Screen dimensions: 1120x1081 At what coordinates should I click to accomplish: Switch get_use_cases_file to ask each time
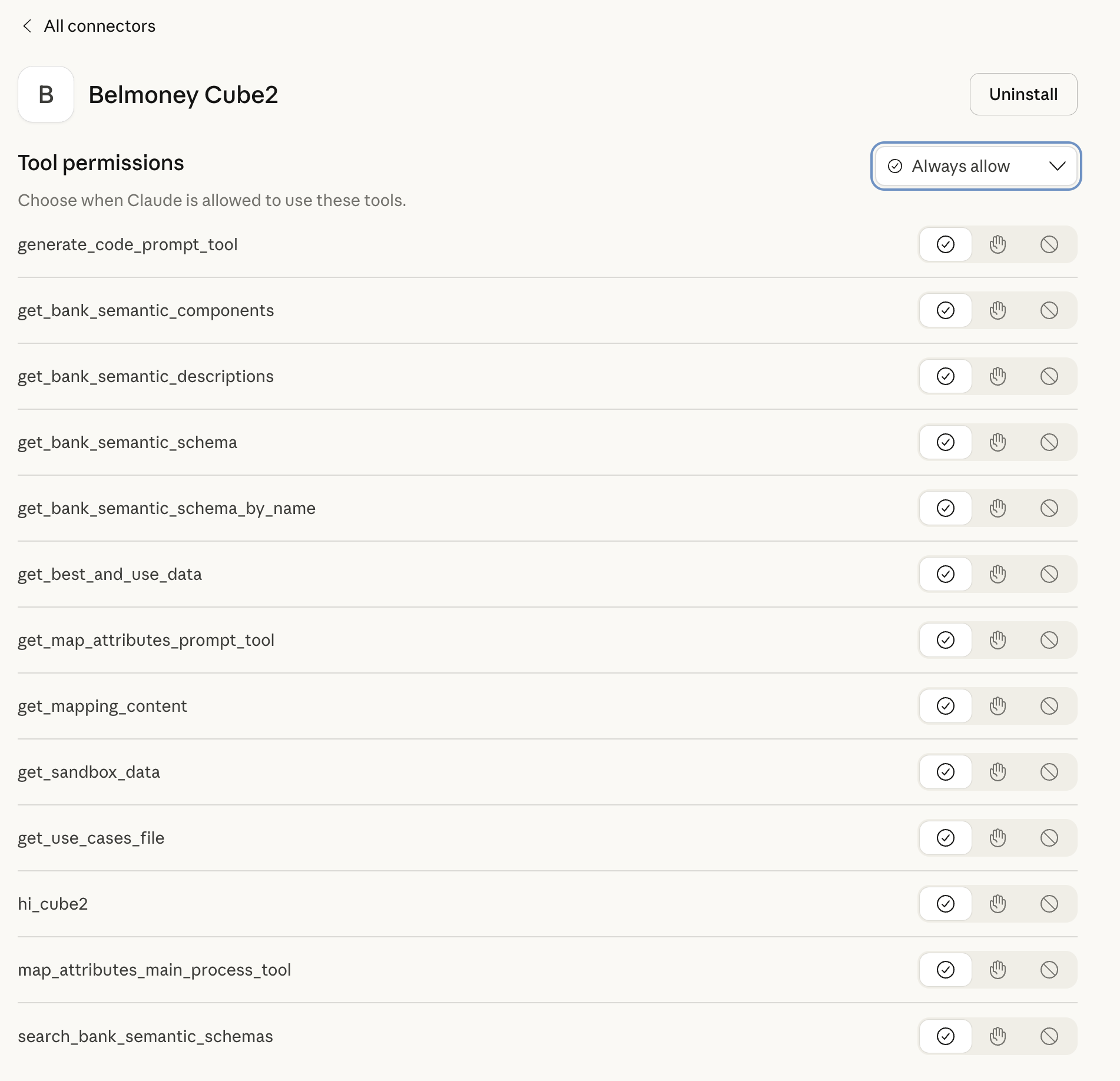pyautogui.click(x=998, y=837)
